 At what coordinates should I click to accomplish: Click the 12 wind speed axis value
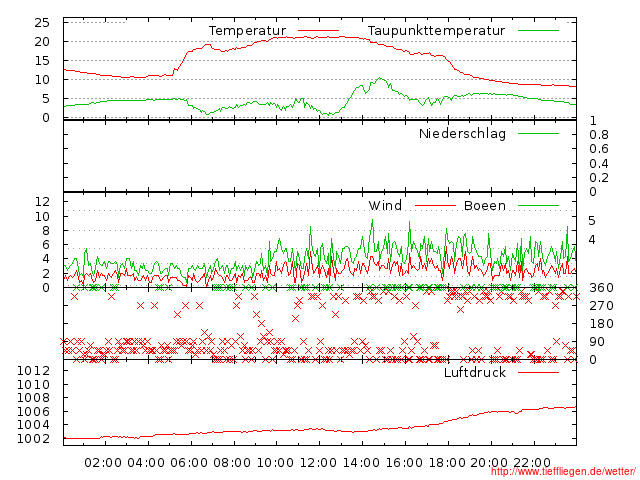tap(42, 202)
